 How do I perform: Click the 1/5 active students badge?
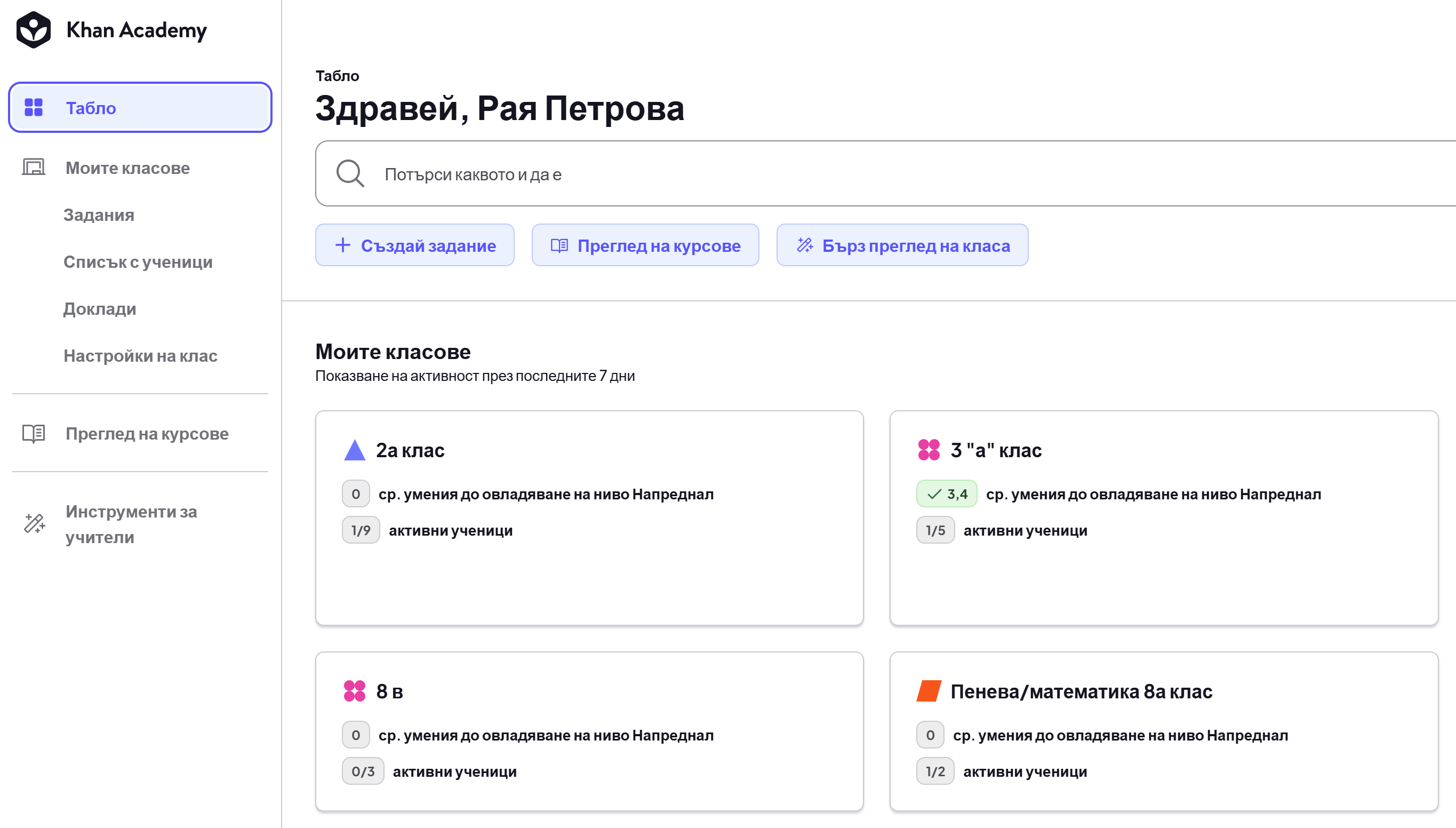coord(935,530)
